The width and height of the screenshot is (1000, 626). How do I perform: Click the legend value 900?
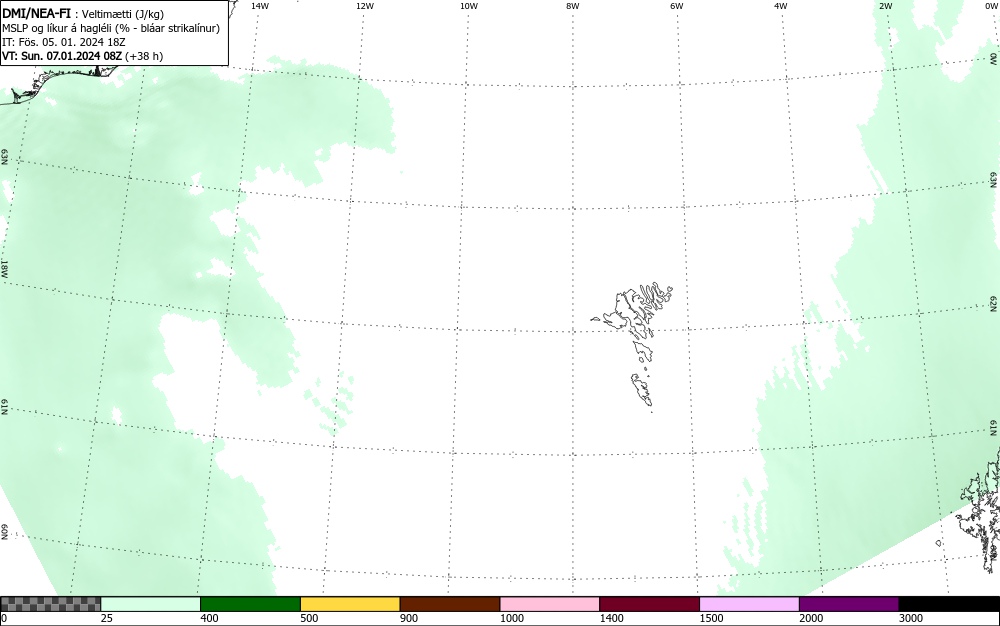tap(409, 618)
